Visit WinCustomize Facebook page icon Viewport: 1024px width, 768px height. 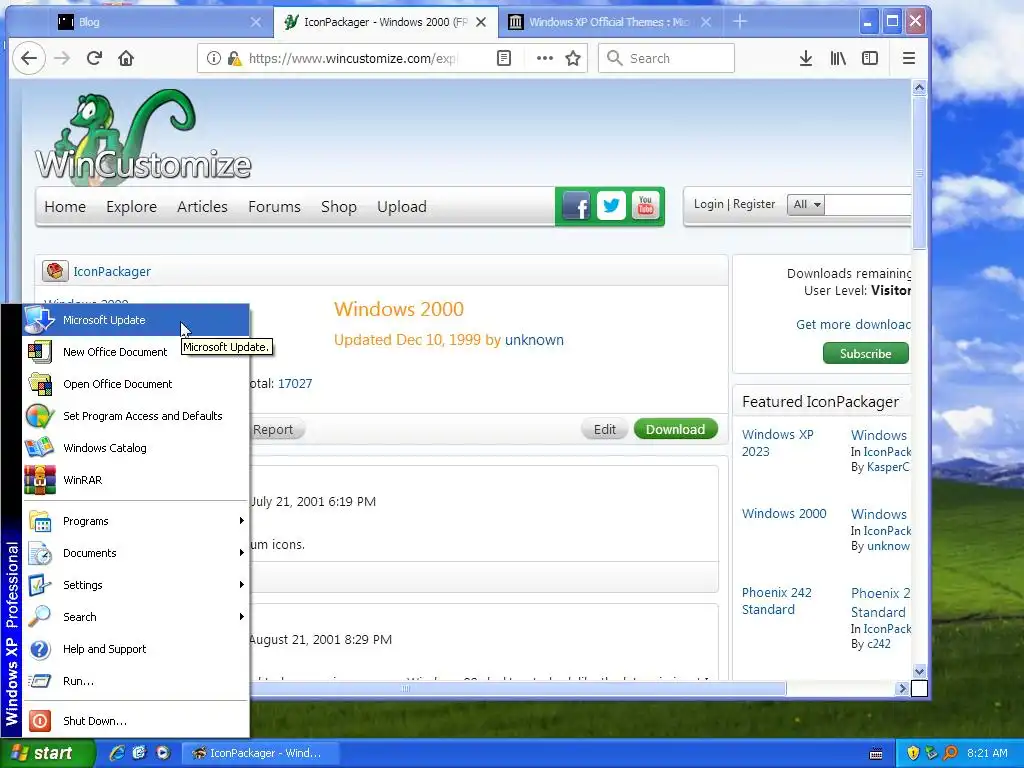pos(576,206)
